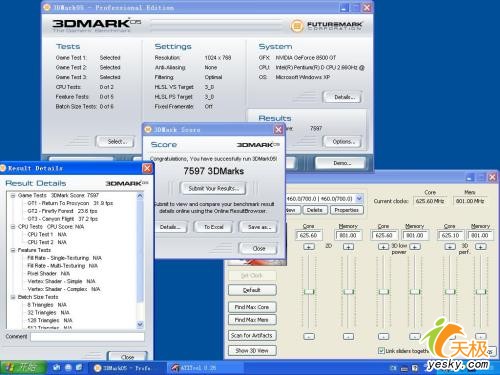Click plus under 3D low power Memory

414,247
